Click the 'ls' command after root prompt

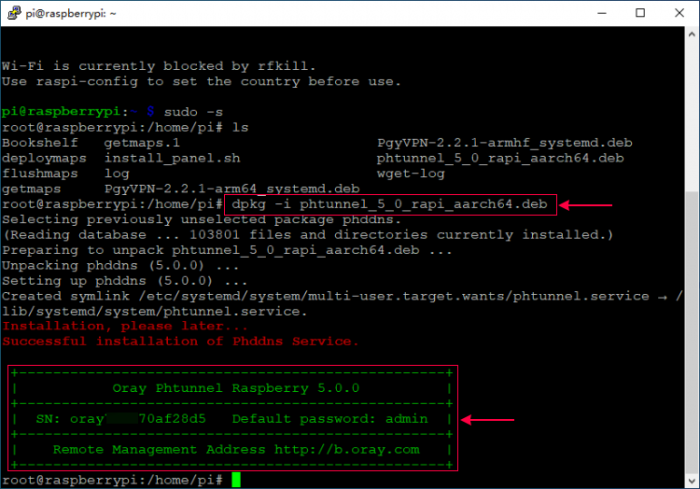click(240, 127)
